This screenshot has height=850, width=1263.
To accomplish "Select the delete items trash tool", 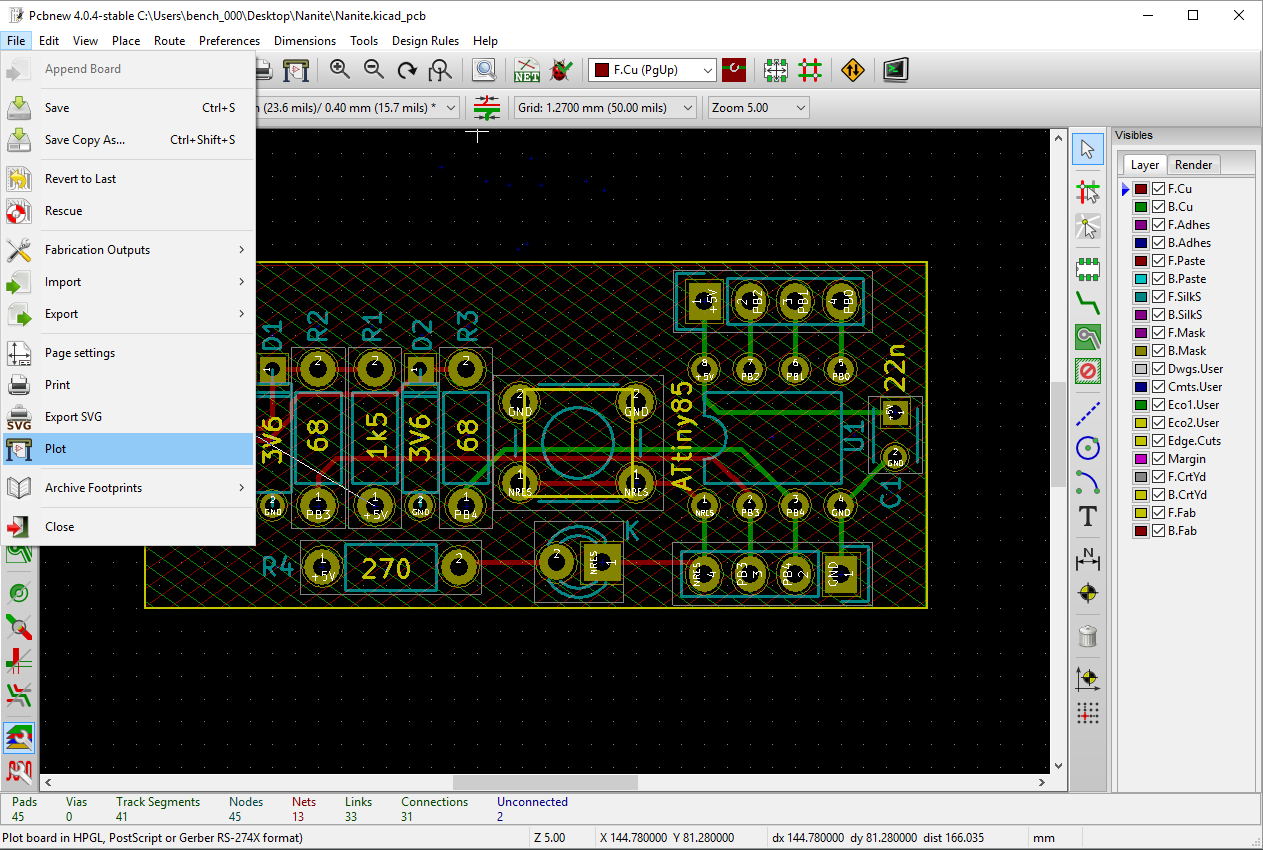I will pos(1088,636).
